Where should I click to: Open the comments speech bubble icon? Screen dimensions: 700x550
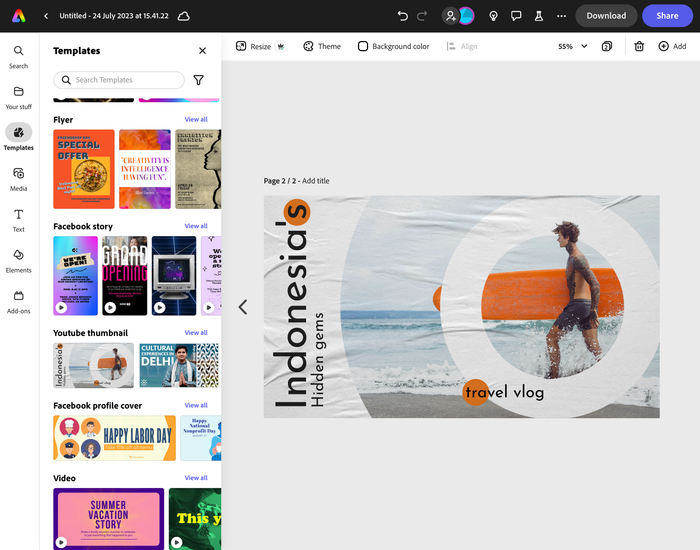pyautogui.click(x=516, y=16)
